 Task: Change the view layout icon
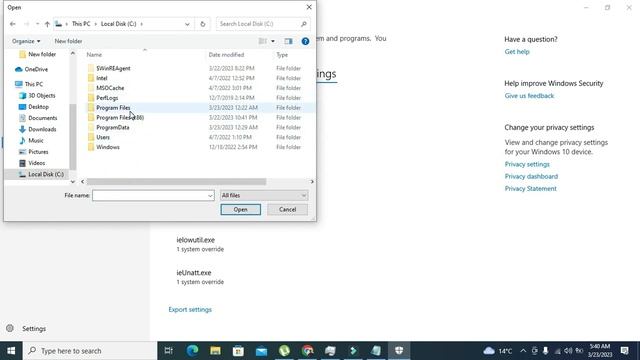pyautogui.click(x=262, y=41)
